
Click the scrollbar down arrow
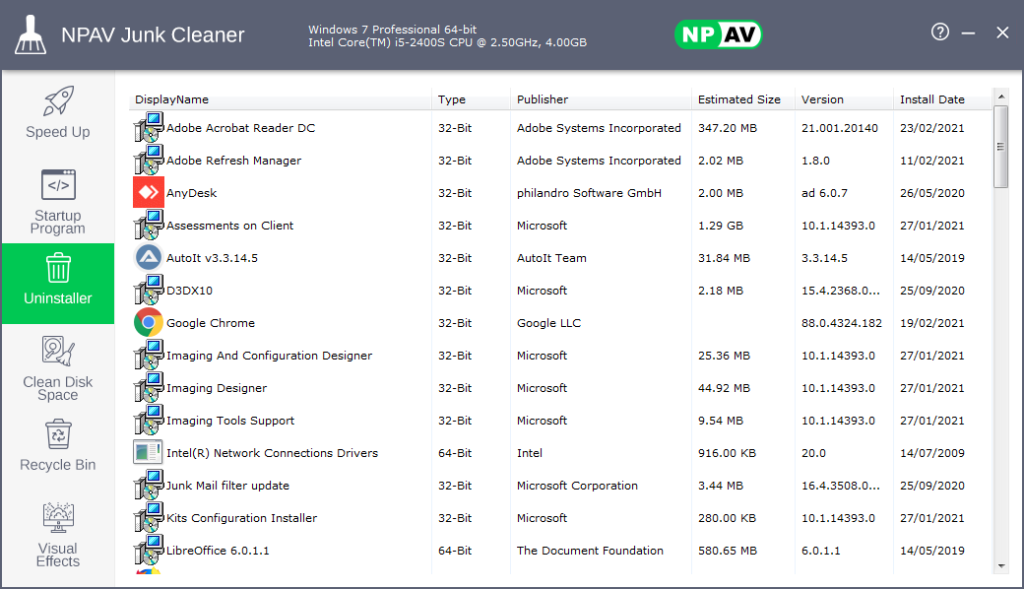tap(1001, 566)
